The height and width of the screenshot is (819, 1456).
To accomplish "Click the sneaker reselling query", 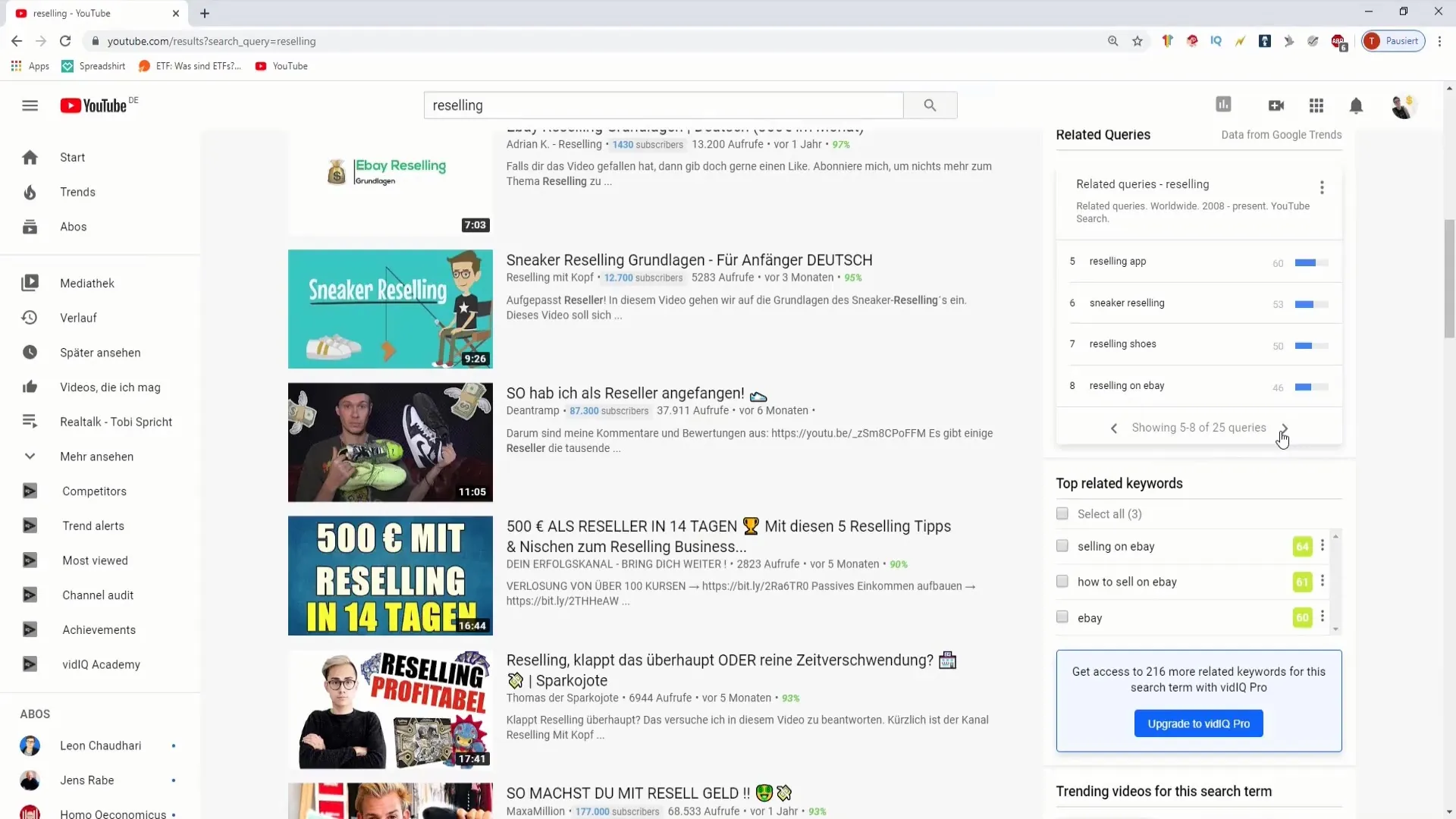I will [1126, 303].
